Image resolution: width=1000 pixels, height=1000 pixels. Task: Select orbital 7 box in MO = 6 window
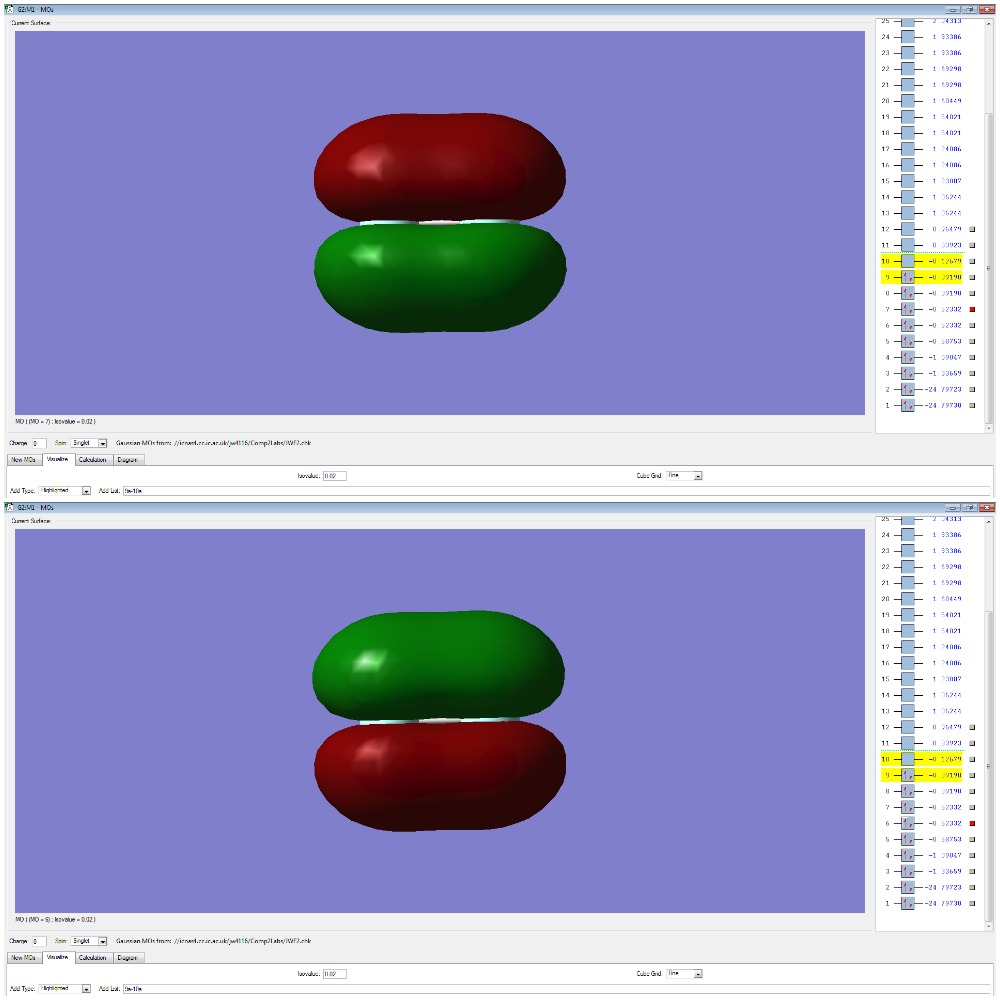tap(907, 807)
